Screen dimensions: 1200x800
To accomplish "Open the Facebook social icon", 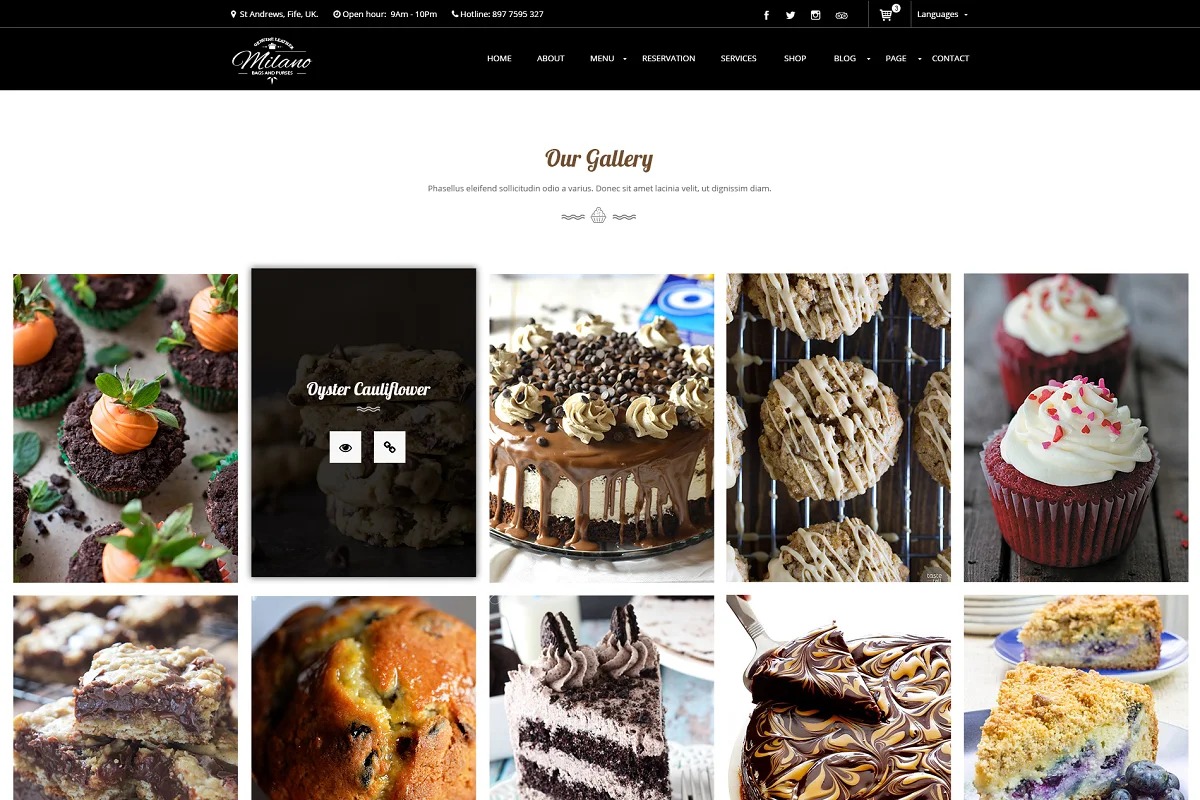I will tap(767, 15).
